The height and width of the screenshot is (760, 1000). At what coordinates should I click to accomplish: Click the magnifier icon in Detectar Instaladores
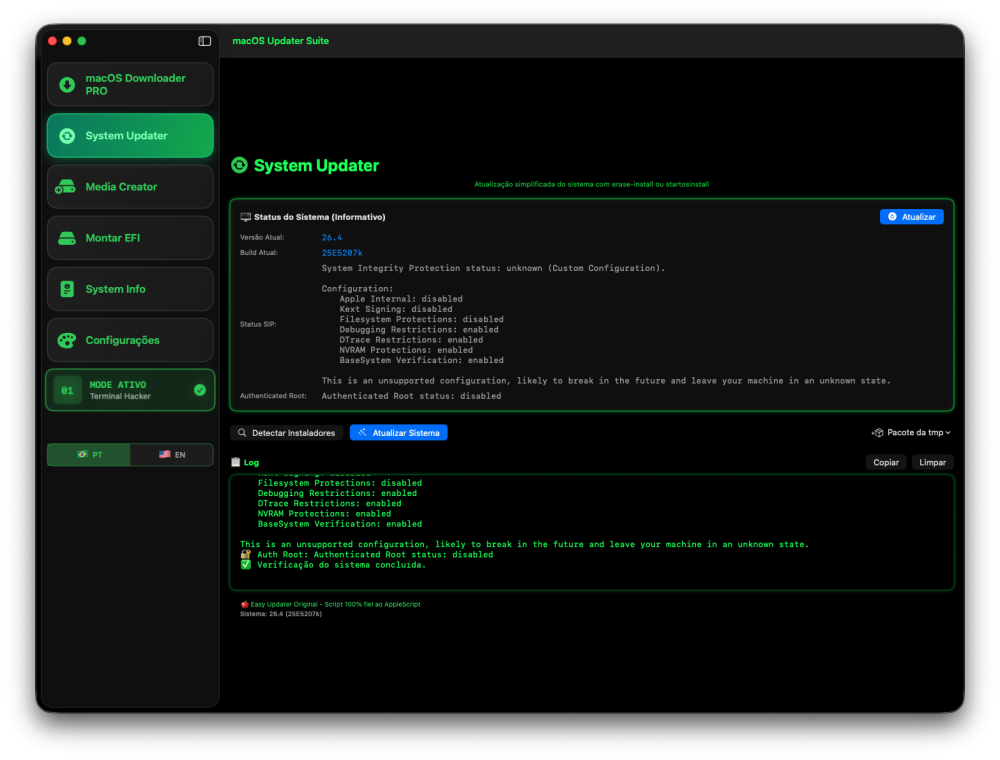(242, 432)
